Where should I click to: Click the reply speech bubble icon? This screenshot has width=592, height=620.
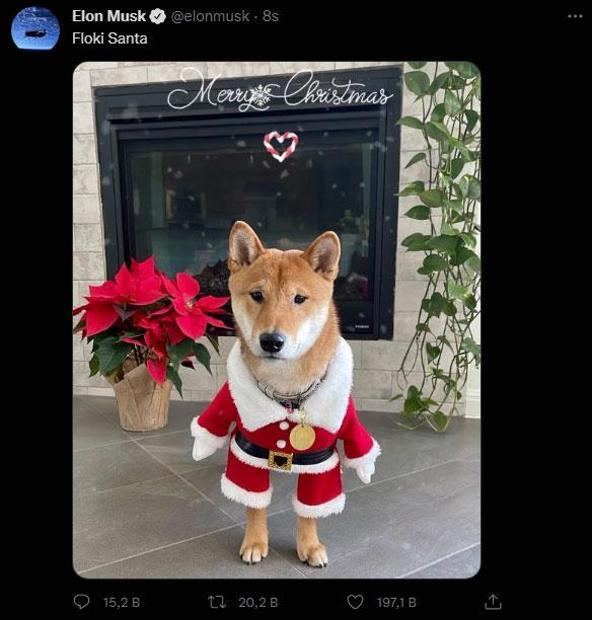pos(81,602)
